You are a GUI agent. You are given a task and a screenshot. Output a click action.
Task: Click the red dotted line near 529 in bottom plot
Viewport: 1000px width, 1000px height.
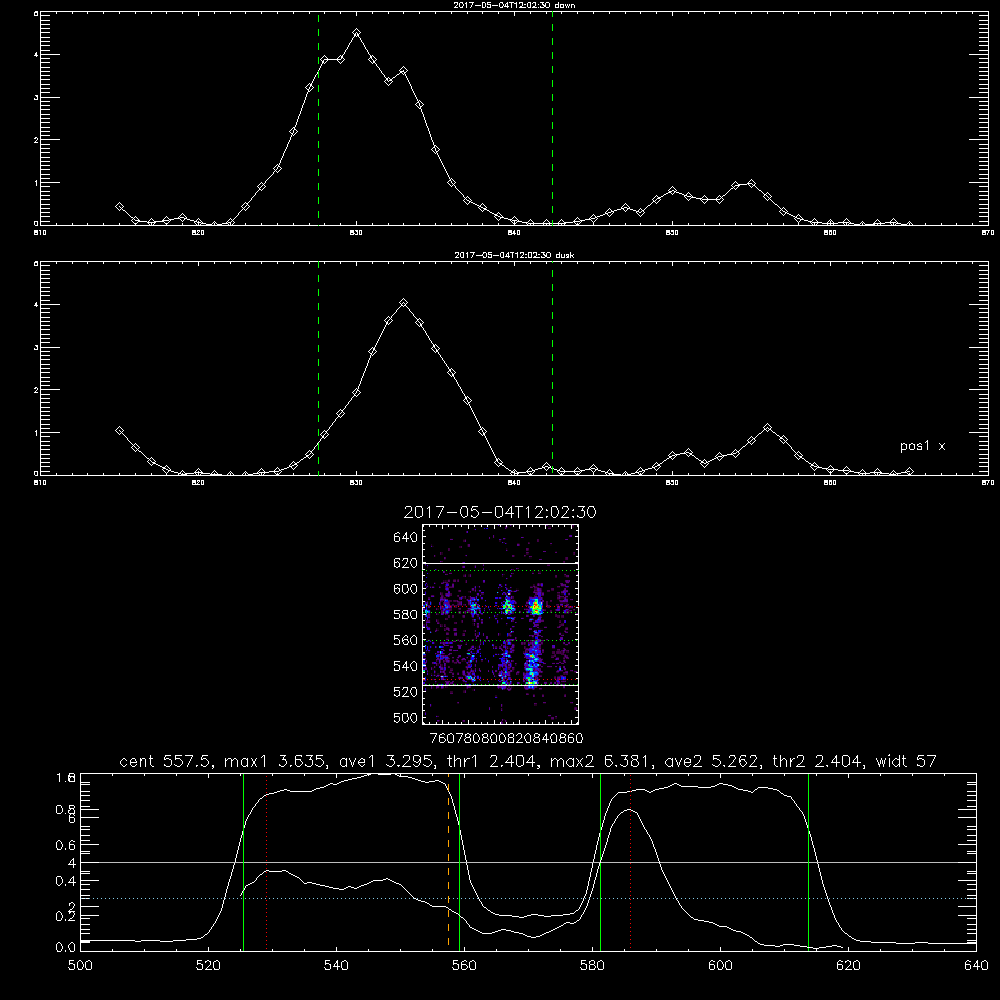click(267, 862)
